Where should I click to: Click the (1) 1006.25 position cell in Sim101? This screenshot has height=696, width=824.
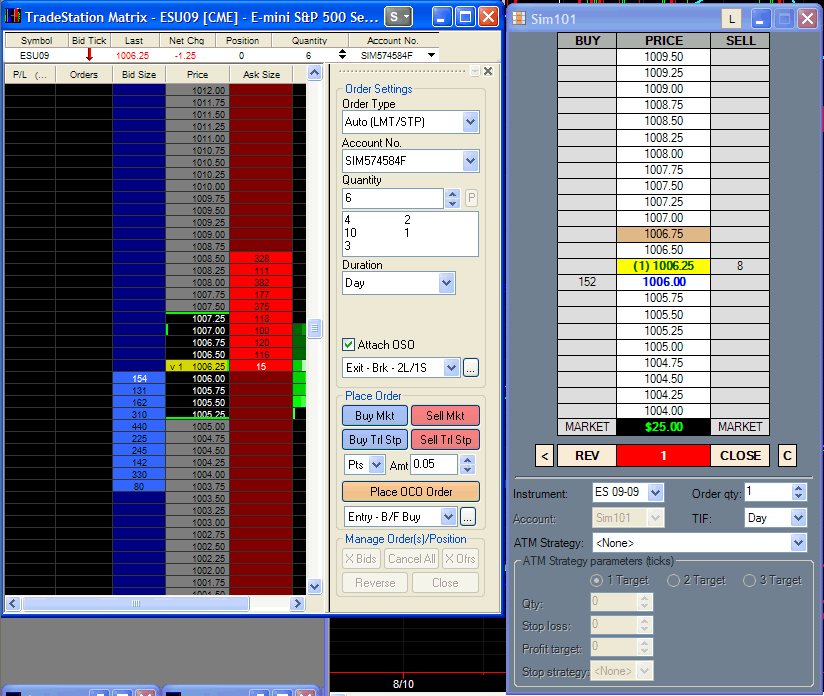click(663, 266)
